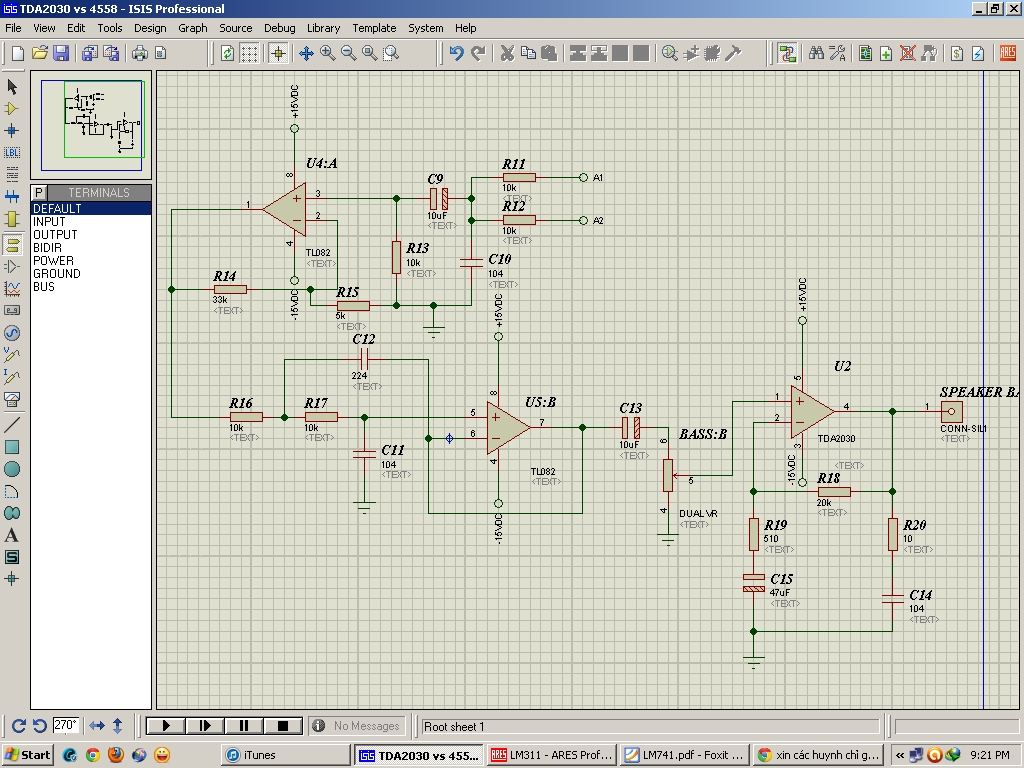Select GROUND terminal from list
The width and height of the screenshot is (1024, 768).
[x=91, y=274]
